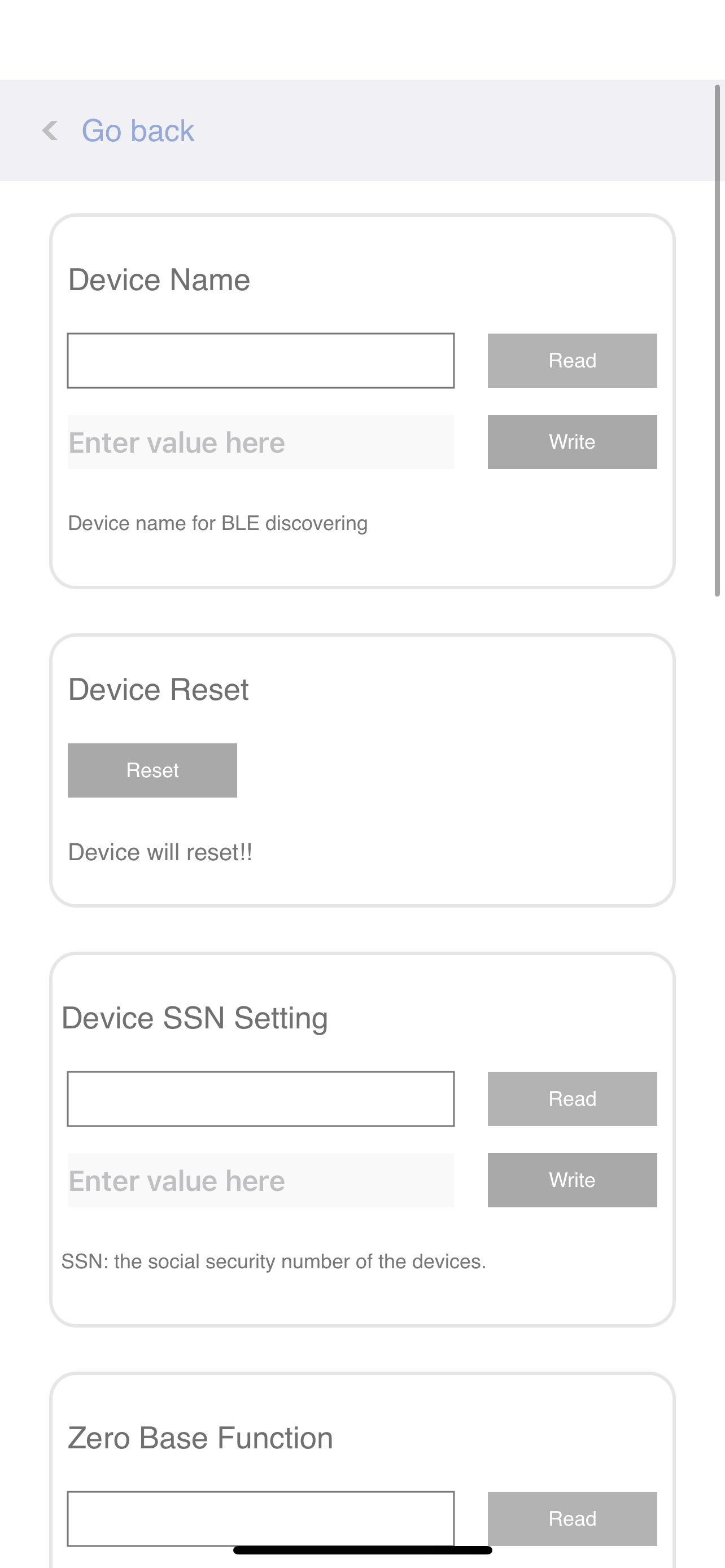Click the Device Name read-only value box
This screenshot has width=725, height=1568.
(x=260, y=360)
